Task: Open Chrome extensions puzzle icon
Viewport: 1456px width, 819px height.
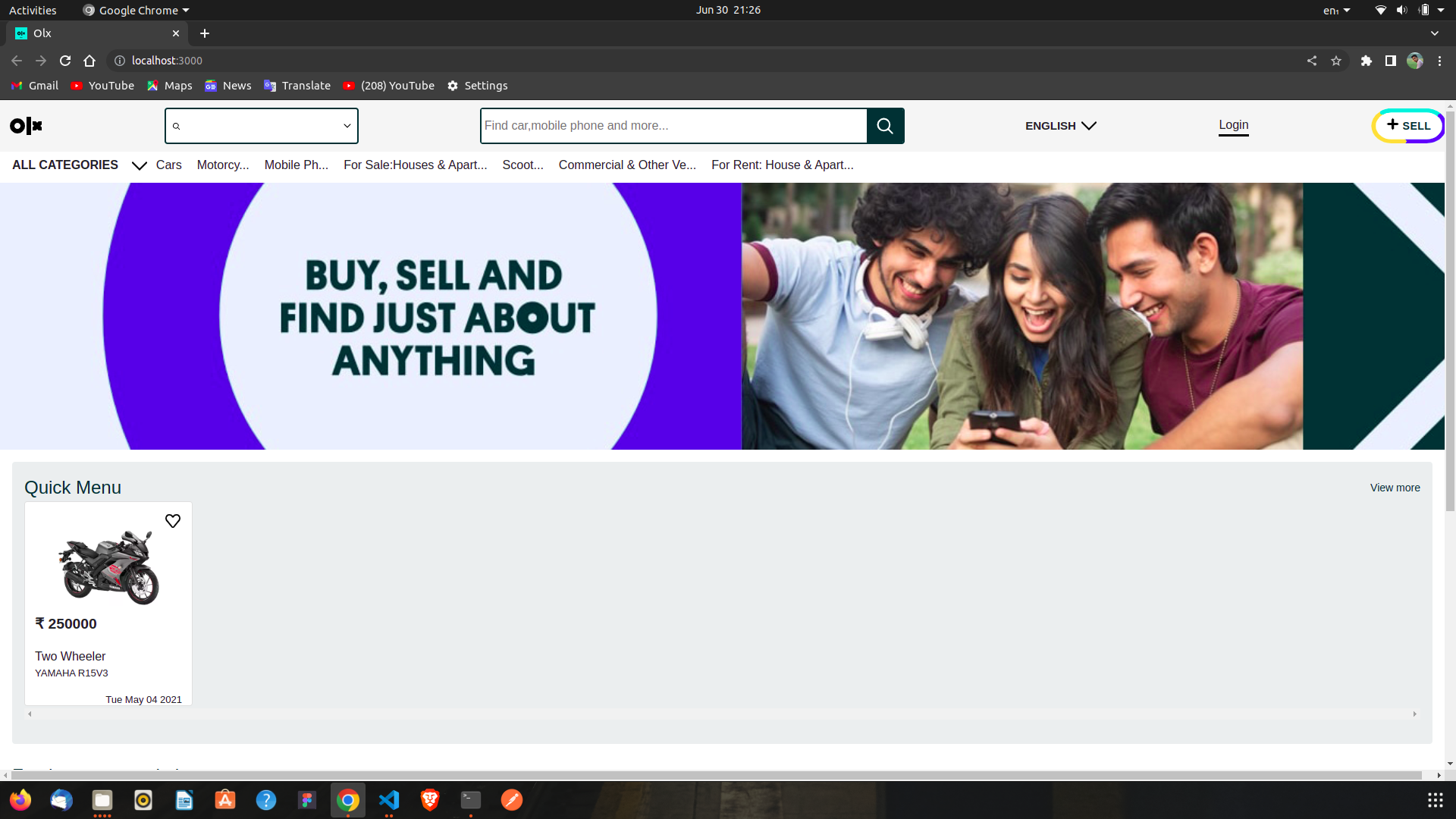Action: (x=1366, y=61)
